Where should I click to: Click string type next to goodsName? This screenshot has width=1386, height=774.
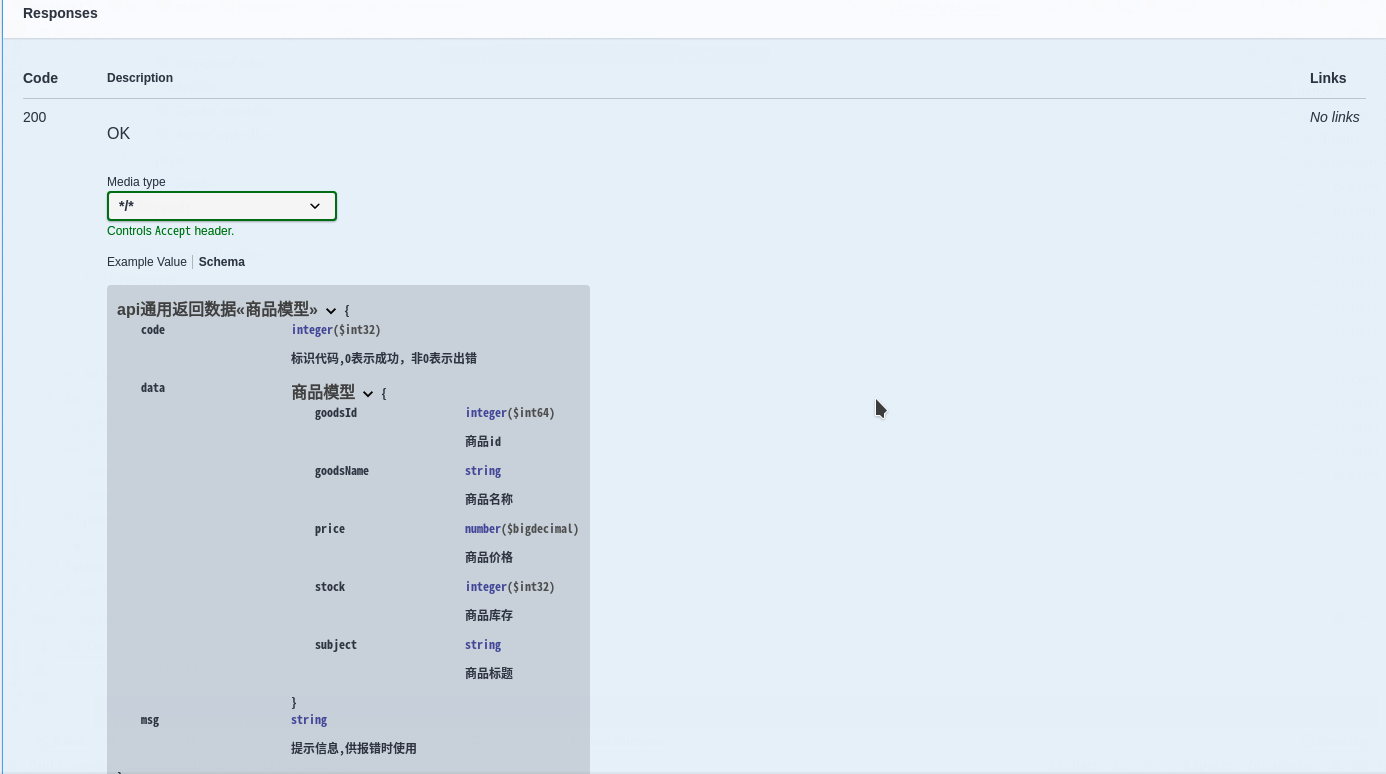coord(483,470)
